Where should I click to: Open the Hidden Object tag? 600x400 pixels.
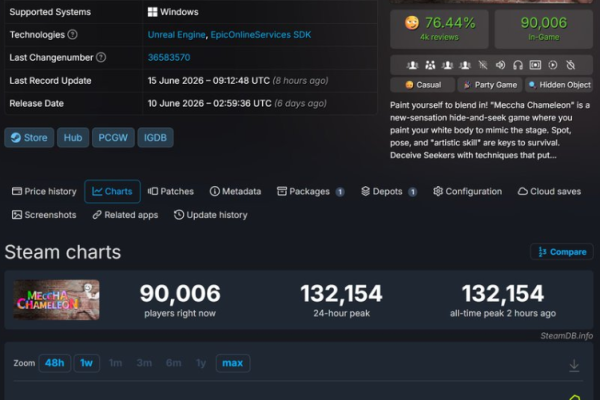pos(559,85)
